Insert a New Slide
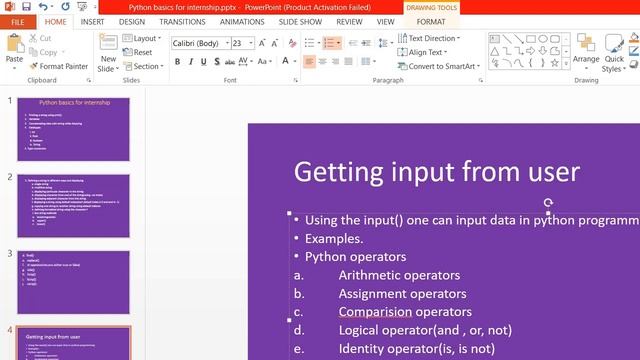 click(x=108, y=53)
